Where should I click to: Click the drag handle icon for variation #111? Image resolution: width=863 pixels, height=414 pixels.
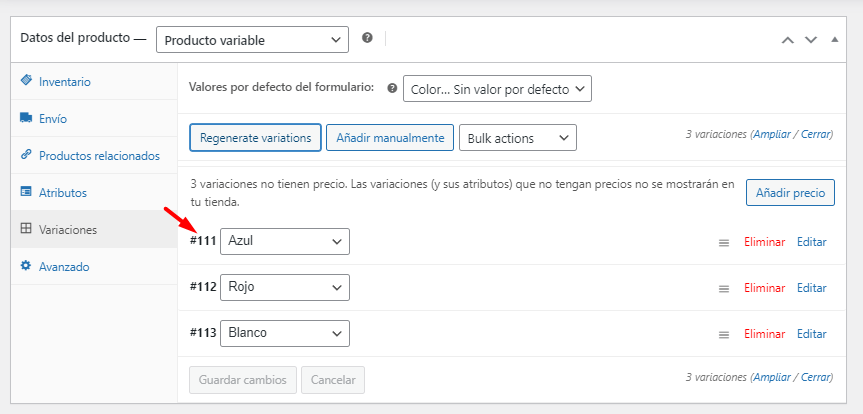[724, 242]
